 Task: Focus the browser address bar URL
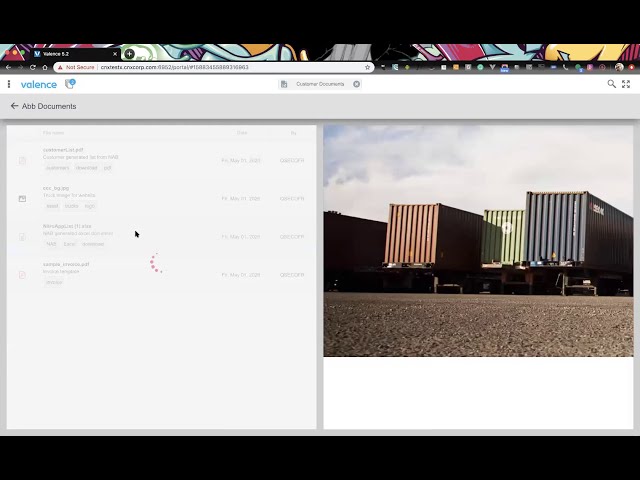tap(174, 67)
